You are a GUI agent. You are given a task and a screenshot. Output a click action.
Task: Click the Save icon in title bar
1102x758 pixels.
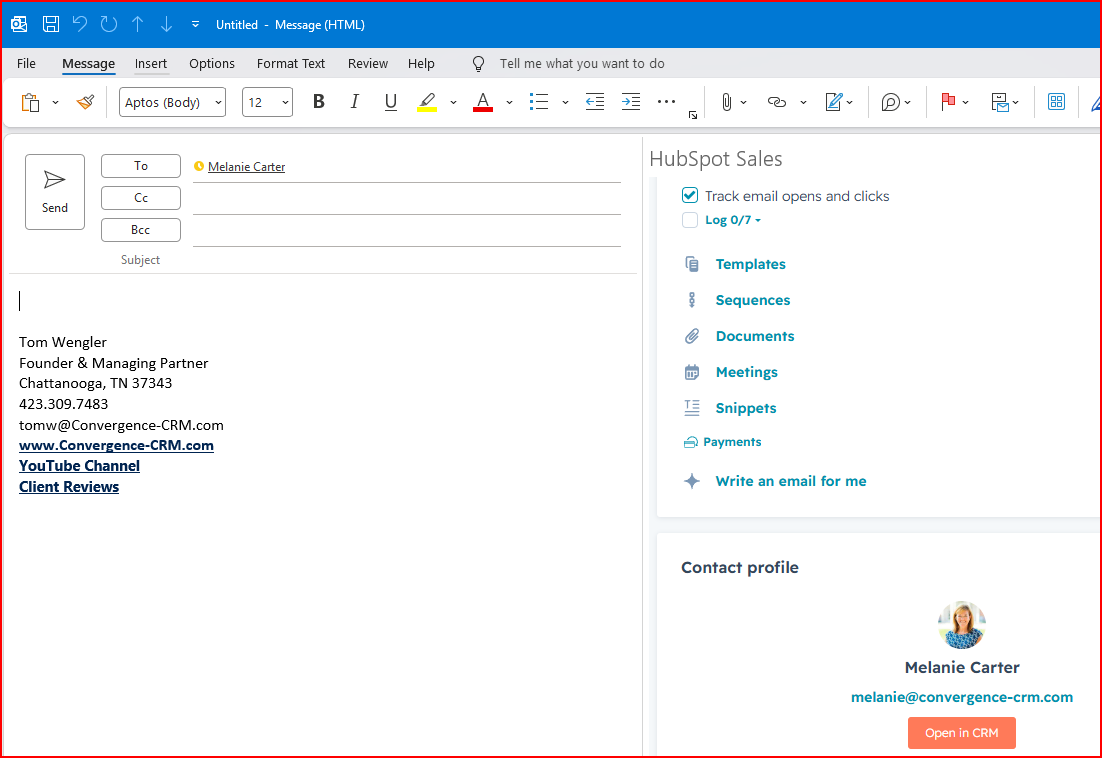pyautogui.click(x=51, y=24)
